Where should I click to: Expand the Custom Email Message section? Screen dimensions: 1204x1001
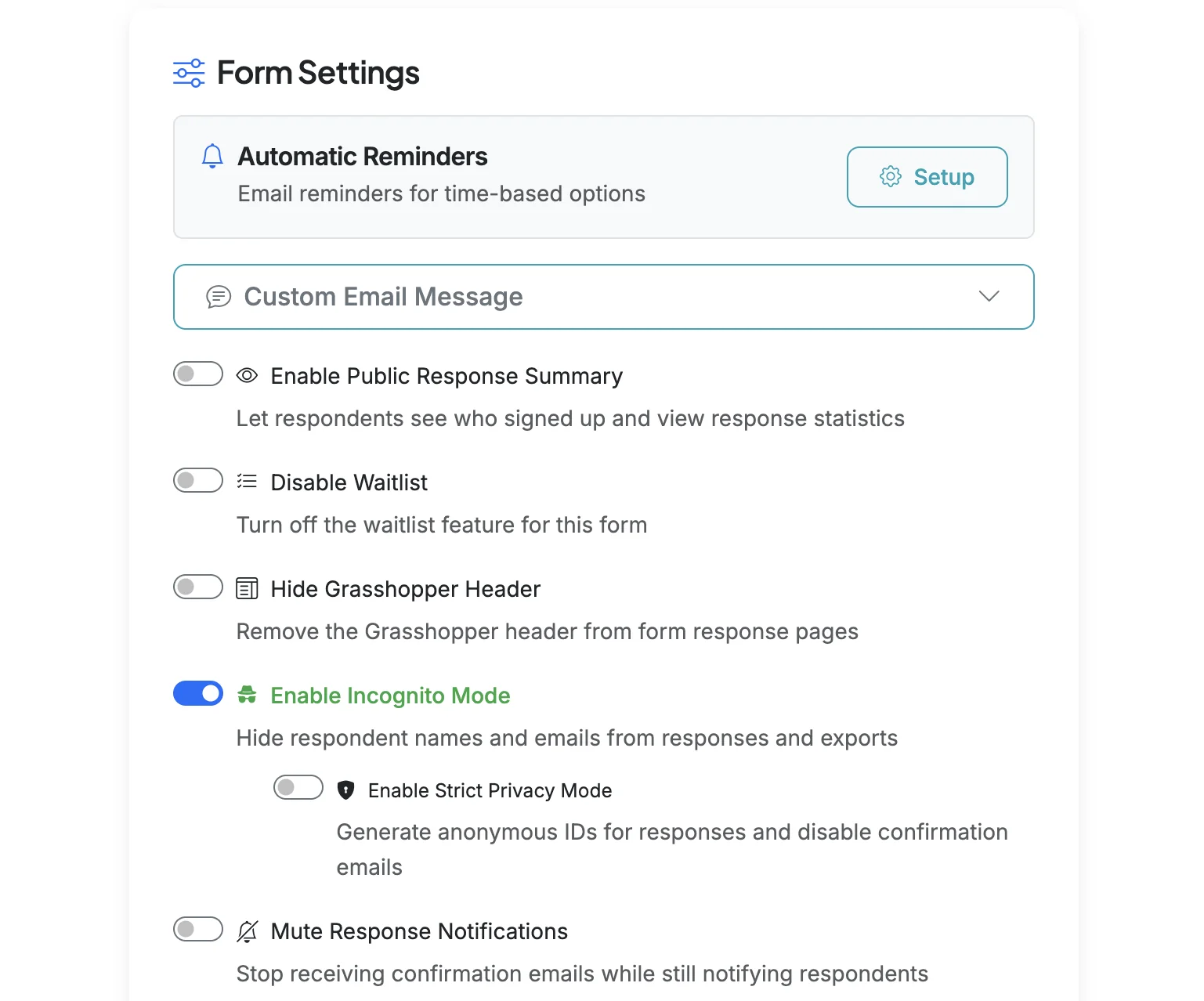(x=603, y=297)
